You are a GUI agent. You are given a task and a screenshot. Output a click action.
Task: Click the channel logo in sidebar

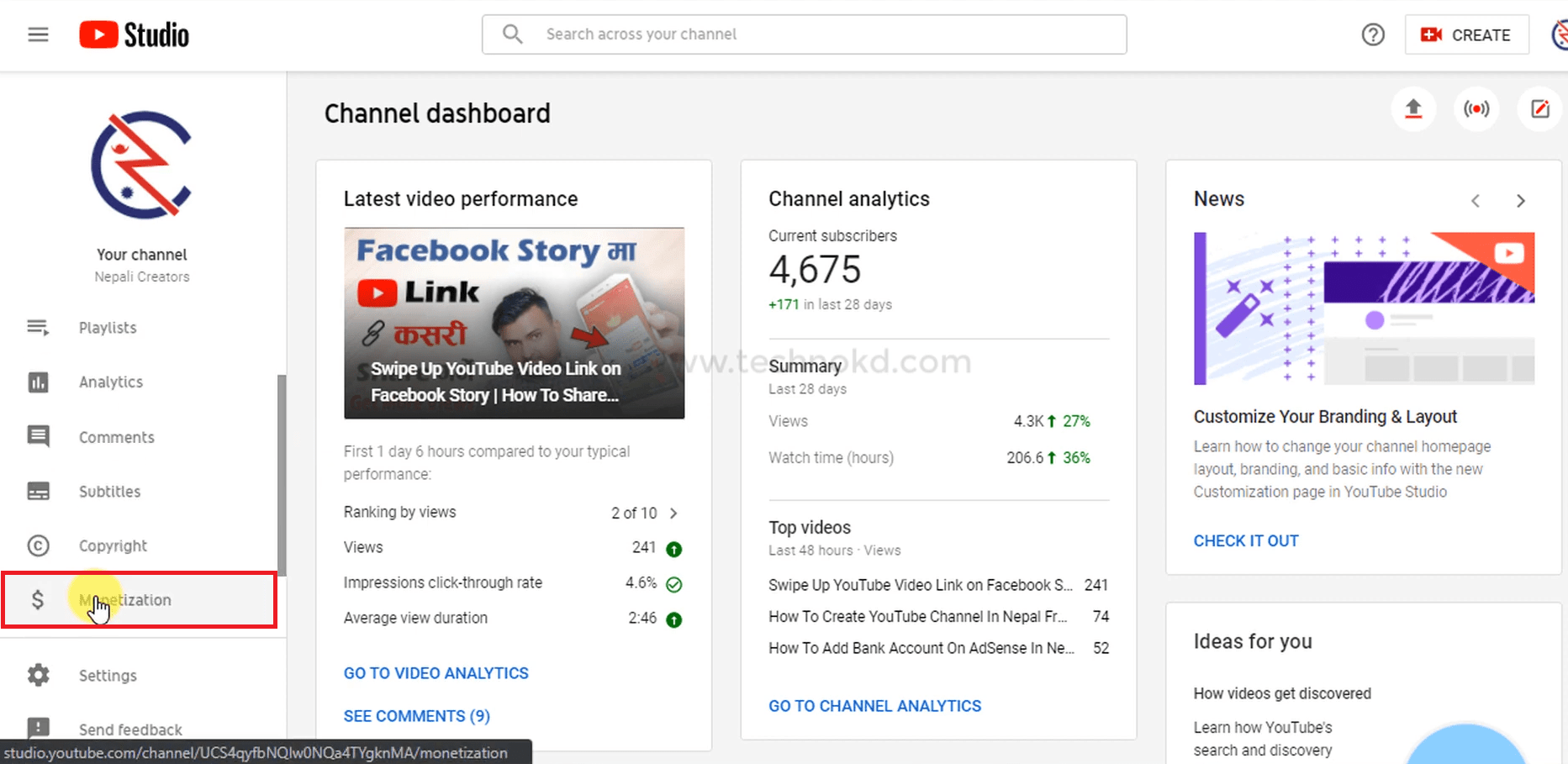(141, 165)
